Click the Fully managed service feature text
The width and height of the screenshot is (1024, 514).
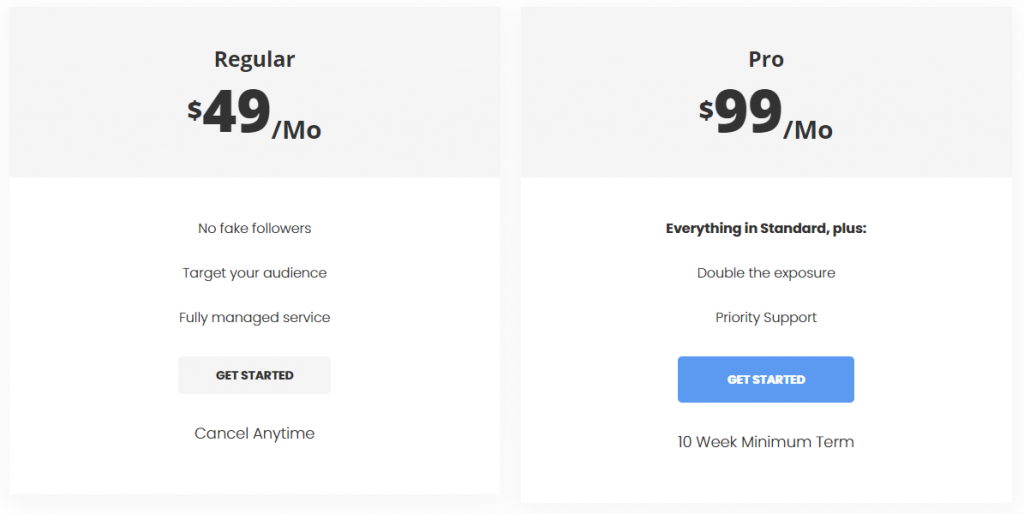click(255, 317)
